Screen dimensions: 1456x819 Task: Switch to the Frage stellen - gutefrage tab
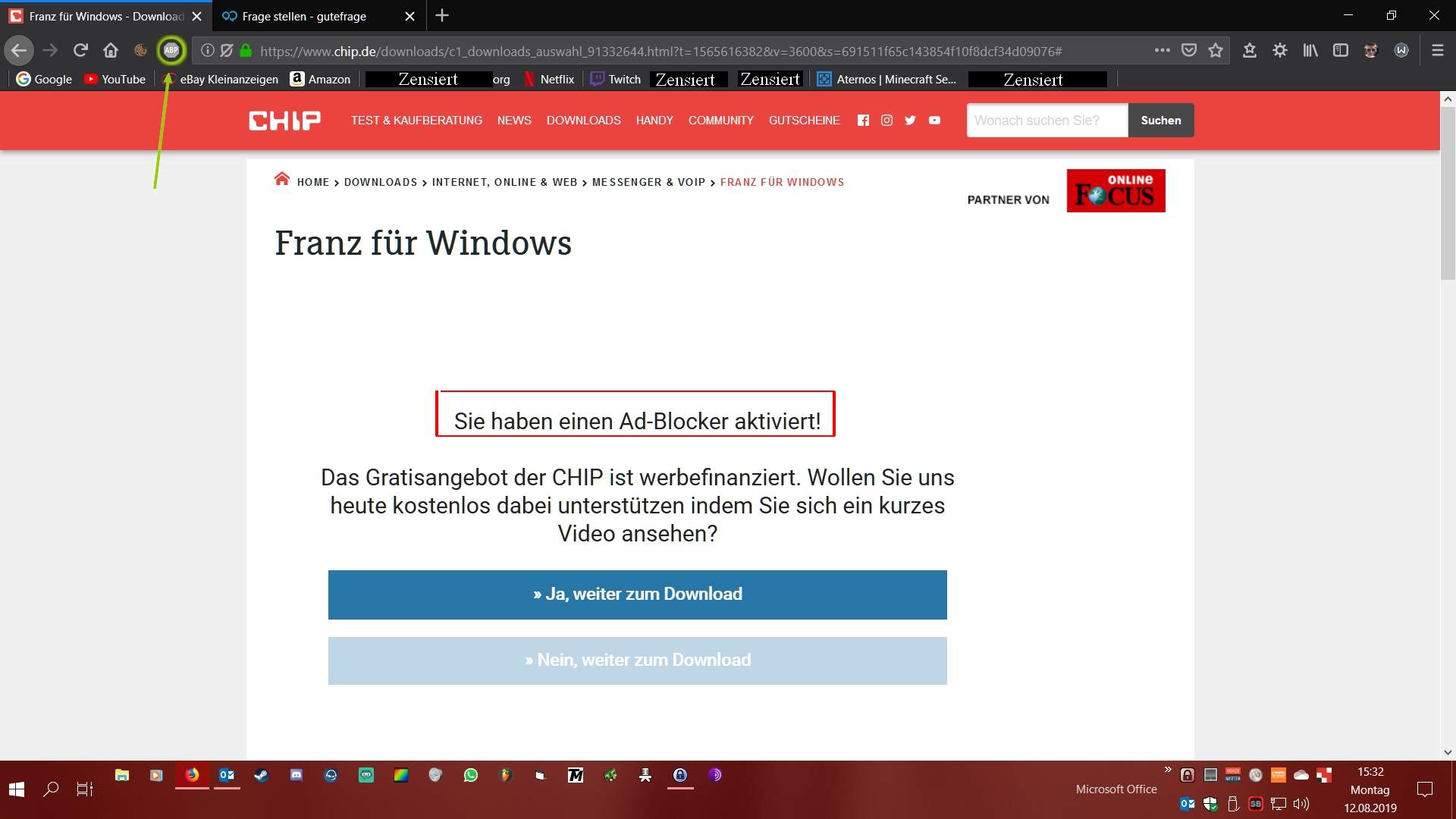(x=304, y=16)
